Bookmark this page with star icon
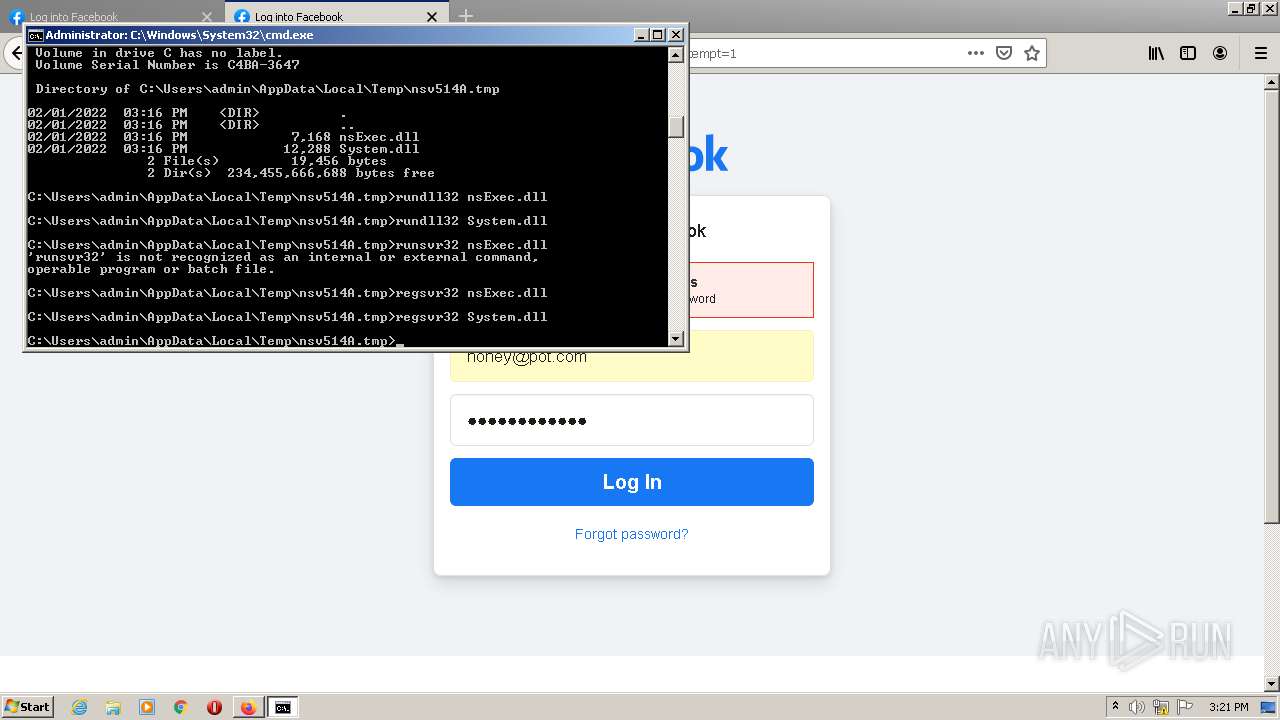The width and height of the screenshot is (1280, 720). click(1032, 53)
